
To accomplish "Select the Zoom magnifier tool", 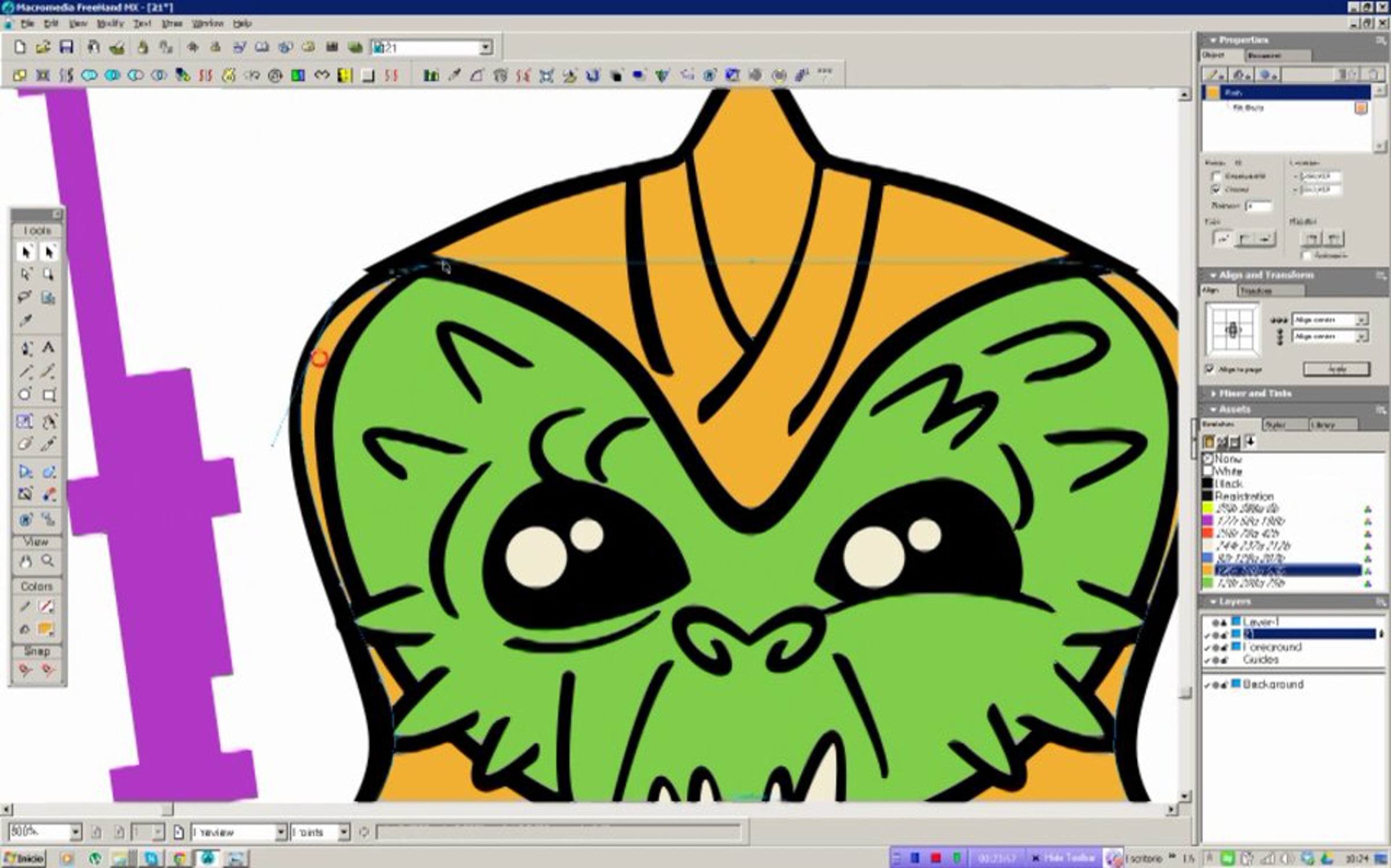I will pyautogui.click(x=48, y=561).
